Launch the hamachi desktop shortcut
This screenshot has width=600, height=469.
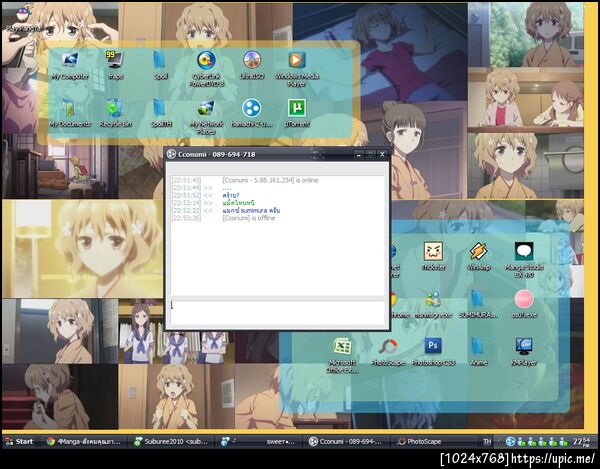[251, 113]
